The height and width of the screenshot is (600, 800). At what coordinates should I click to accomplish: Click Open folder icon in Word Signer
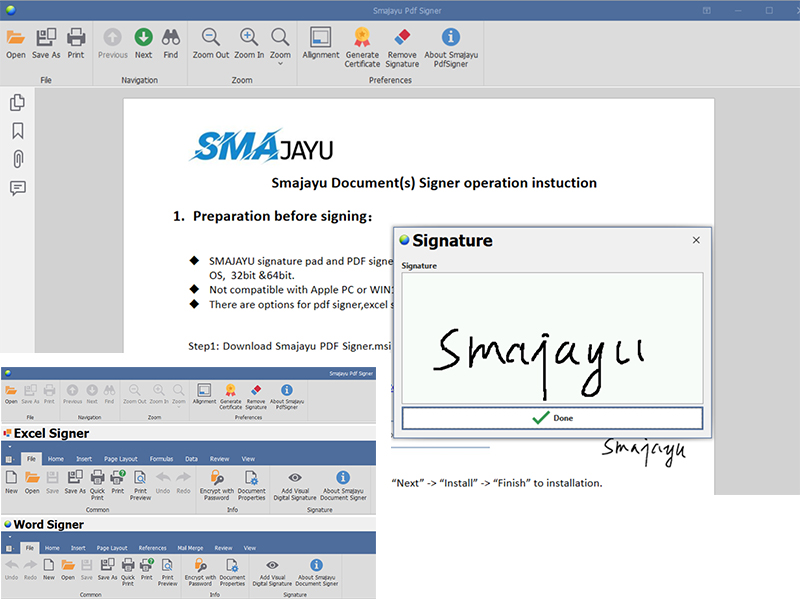[68, 569]
